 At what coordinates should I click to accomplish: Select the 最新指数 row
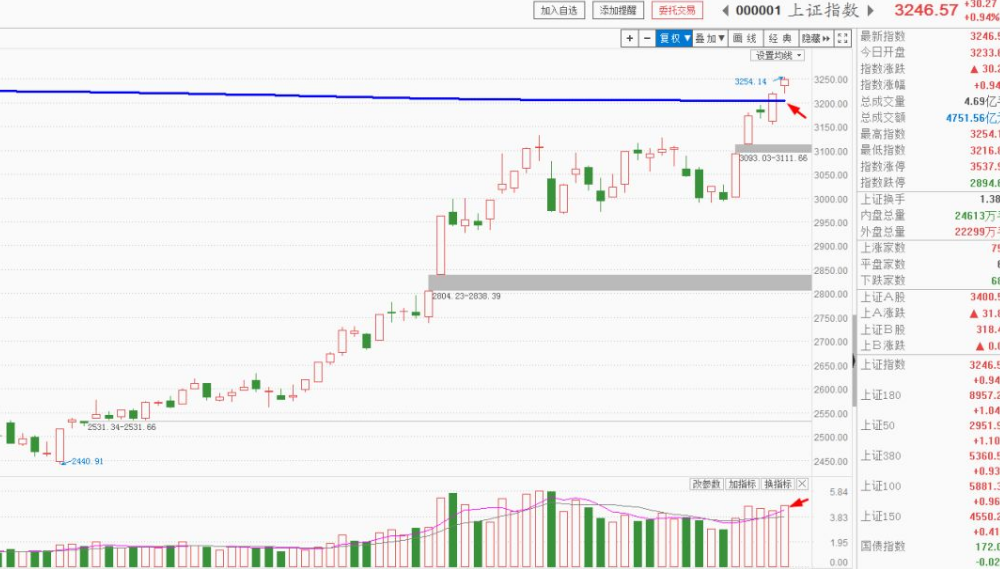[x=929, y=36]
